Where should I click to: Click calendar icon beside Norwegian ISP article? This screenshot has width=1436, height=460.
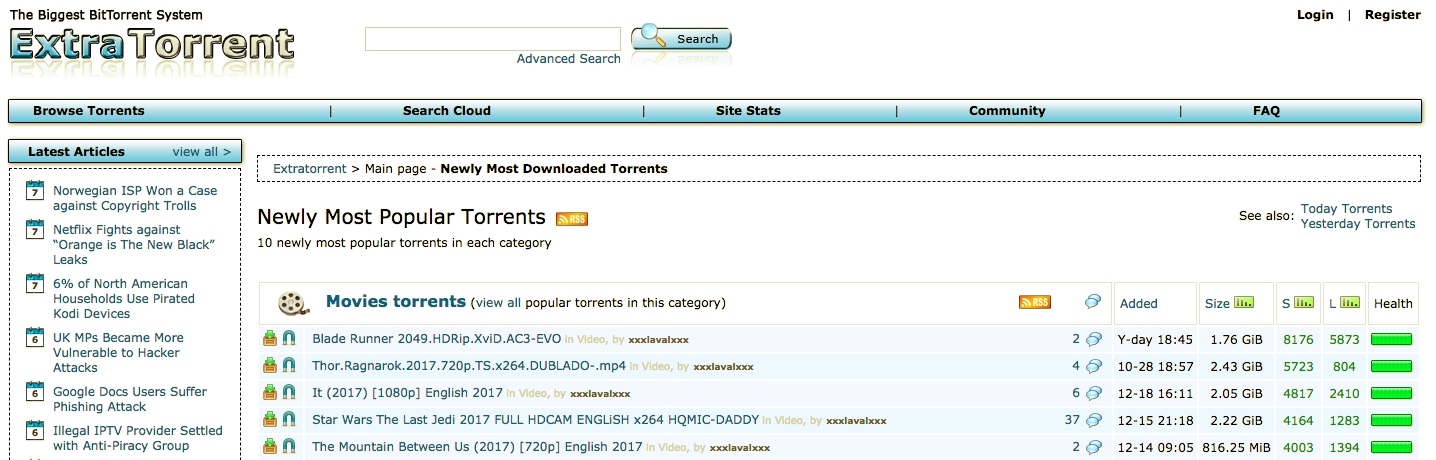click(35, 191)
